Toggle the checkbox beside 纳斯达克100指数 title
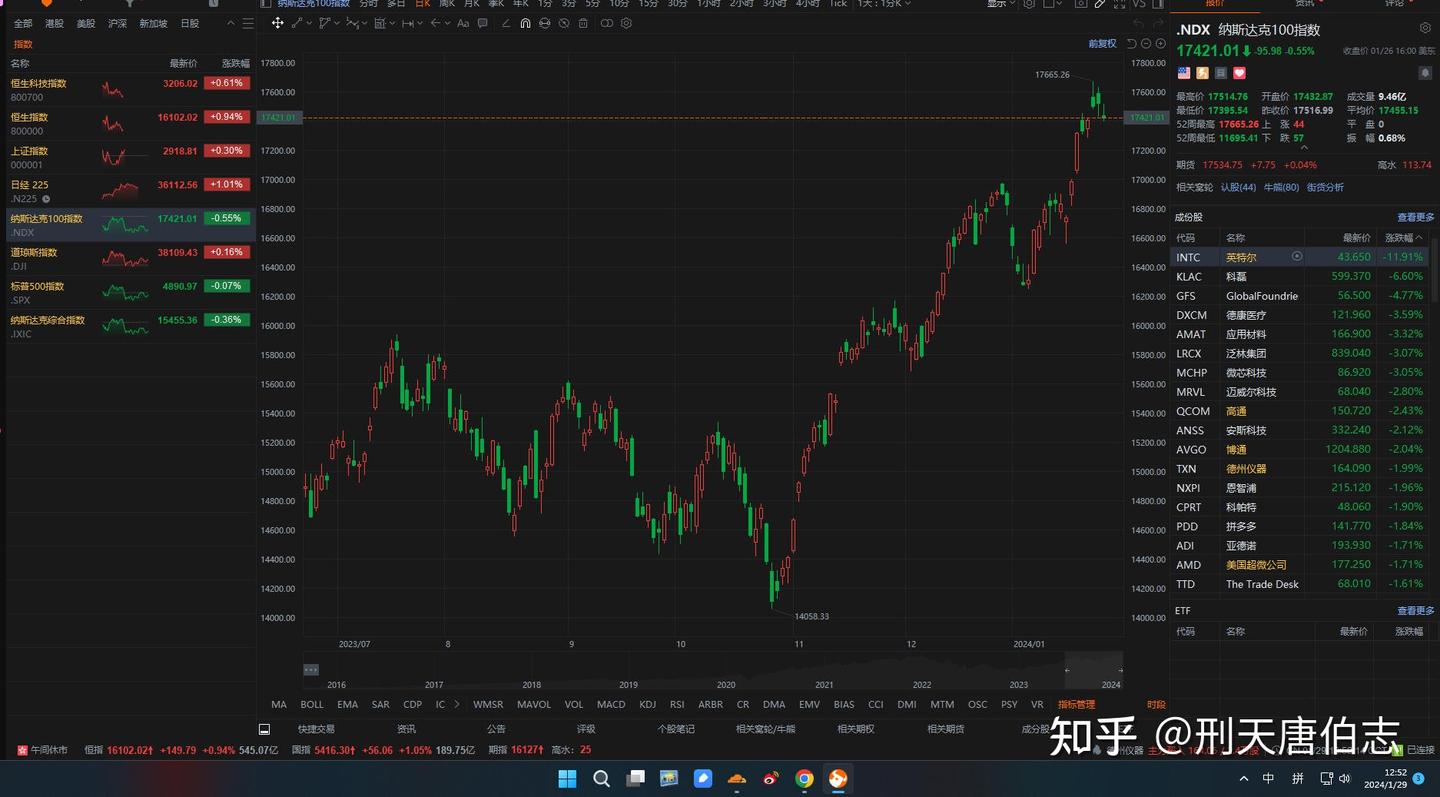This screenshot has width=1440, height=797. (x=266, y=5)
